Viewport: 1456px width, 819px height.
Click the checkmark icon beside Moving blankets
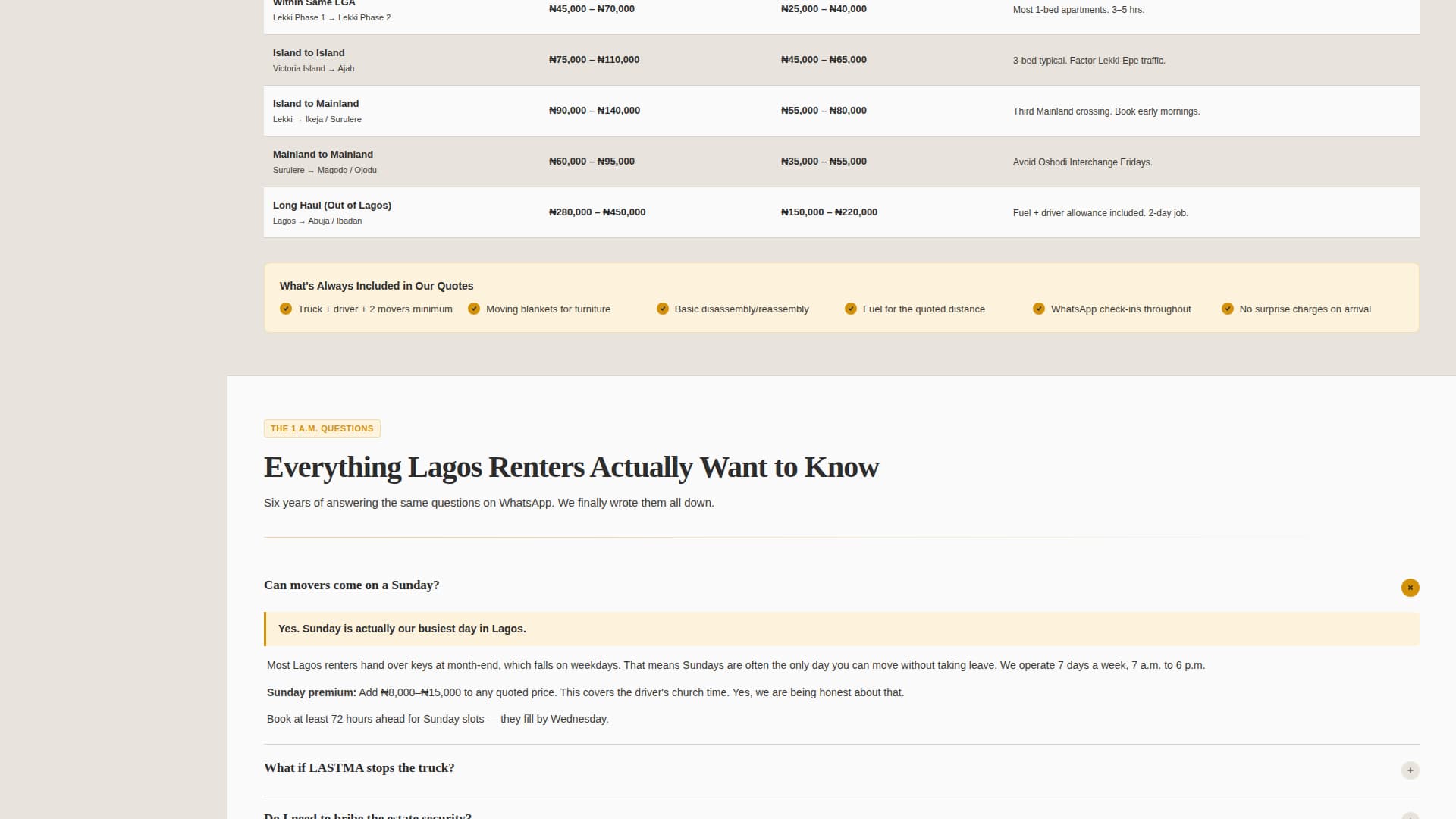(x=474, y=309)
